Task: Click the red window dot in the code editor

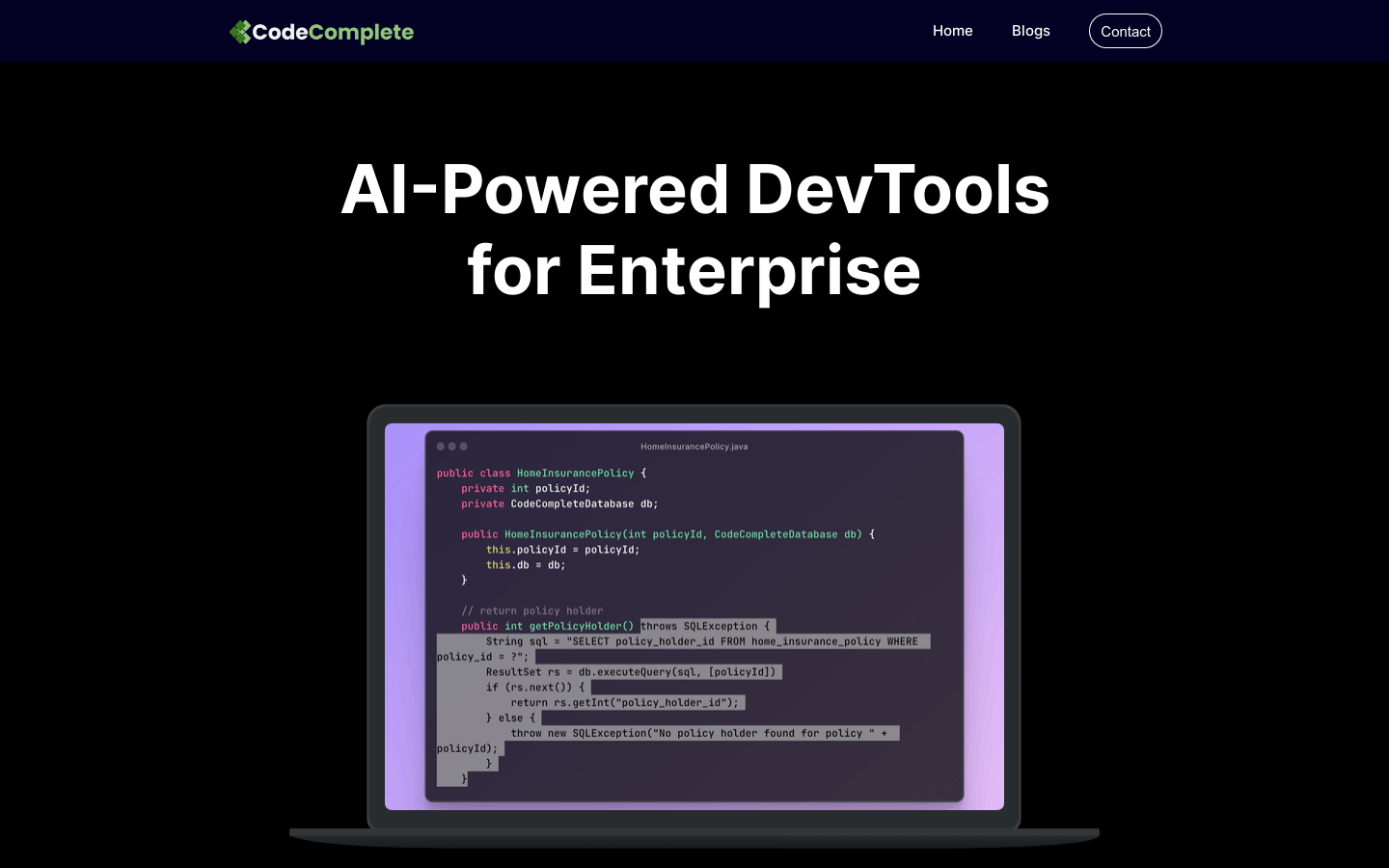Action: coord(441,447)
